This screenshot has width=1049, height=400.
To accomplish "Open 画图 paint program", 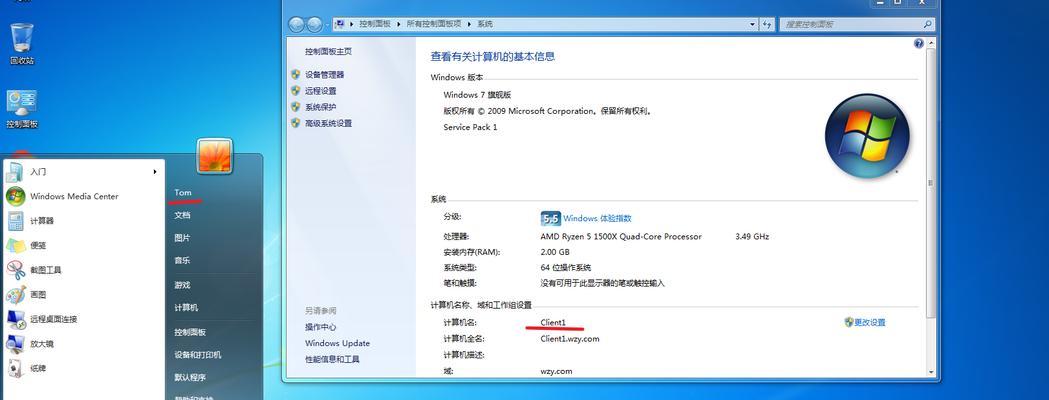I will (37, 294).
